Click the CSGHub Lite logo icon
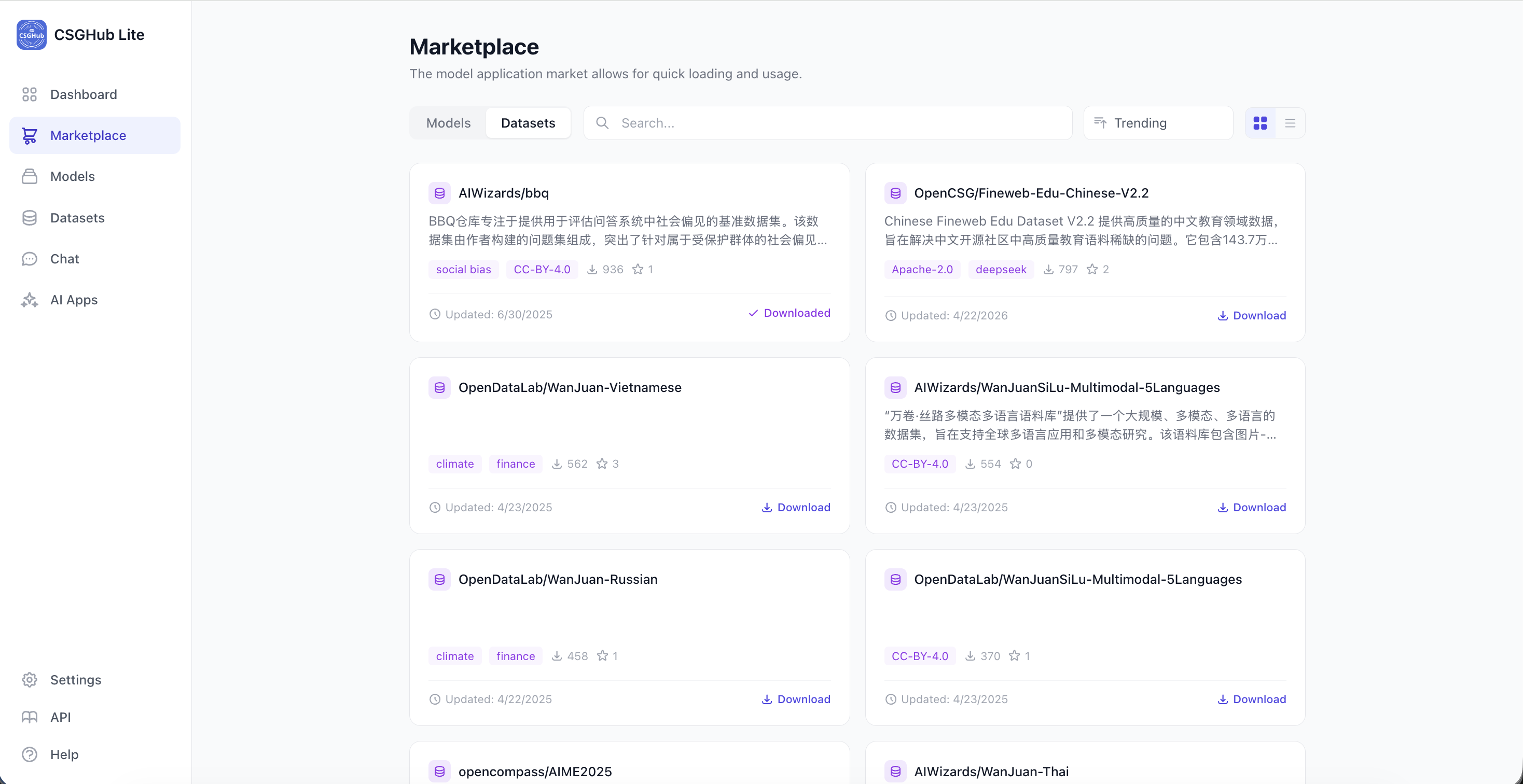Image resolution: width=1523 pixels, height=784 pixels. [31, 35]
